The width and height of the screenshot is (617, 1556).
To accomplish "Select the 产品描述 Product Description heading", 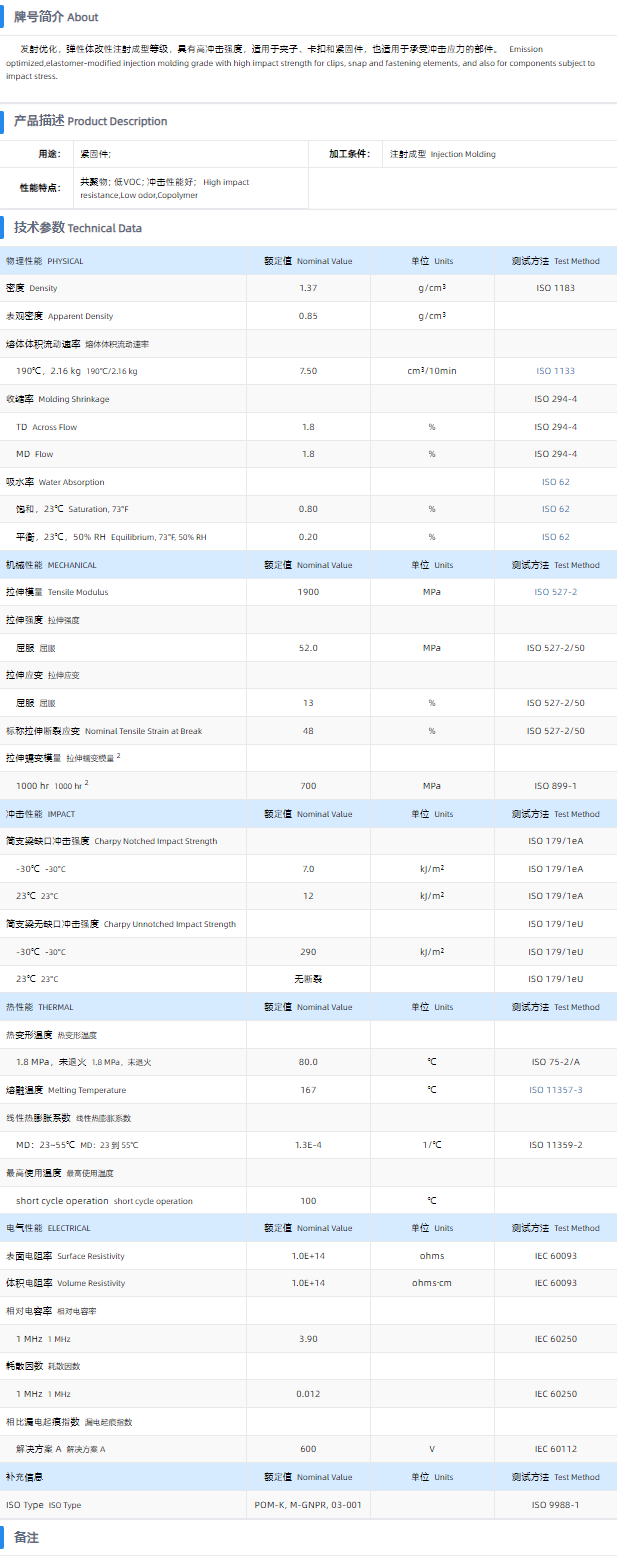I will click(90, 121).
